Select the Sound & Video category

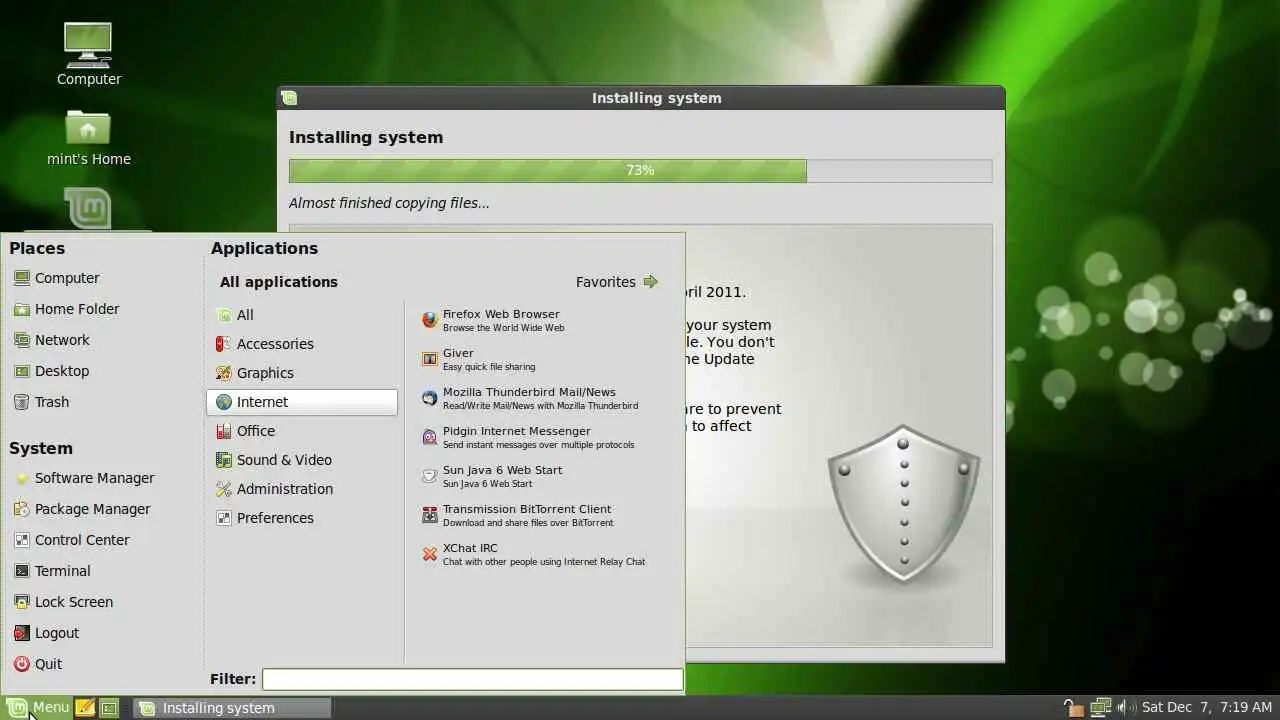pos(302,460)
